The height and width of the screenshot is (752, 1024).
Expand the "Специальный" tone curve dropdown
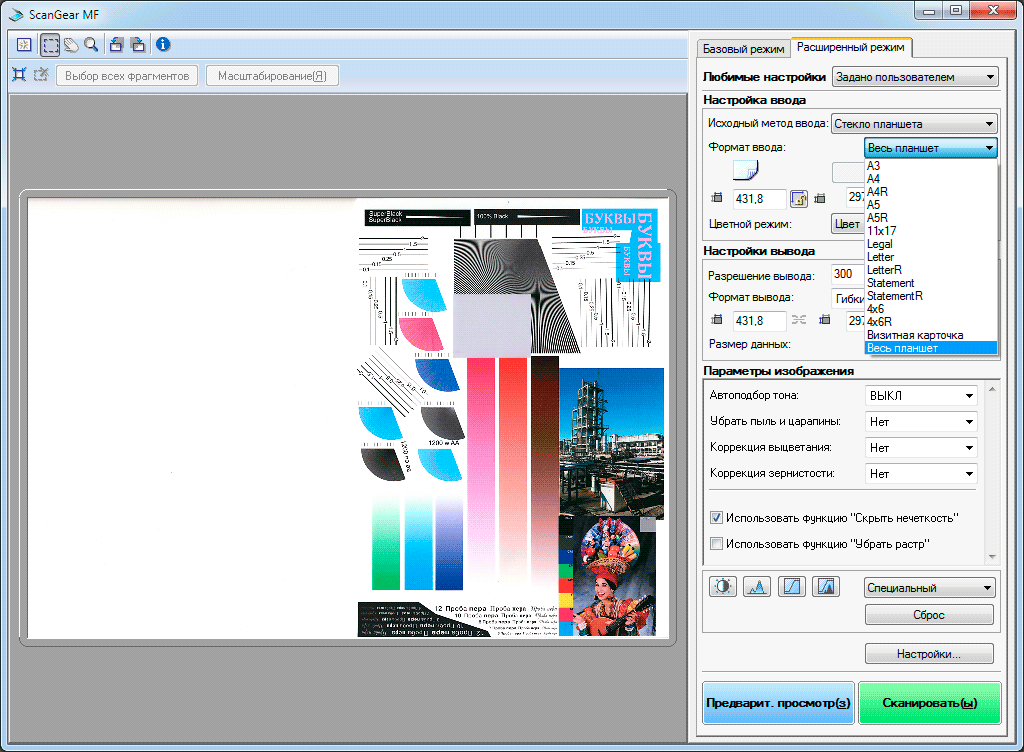pos(929,588)
